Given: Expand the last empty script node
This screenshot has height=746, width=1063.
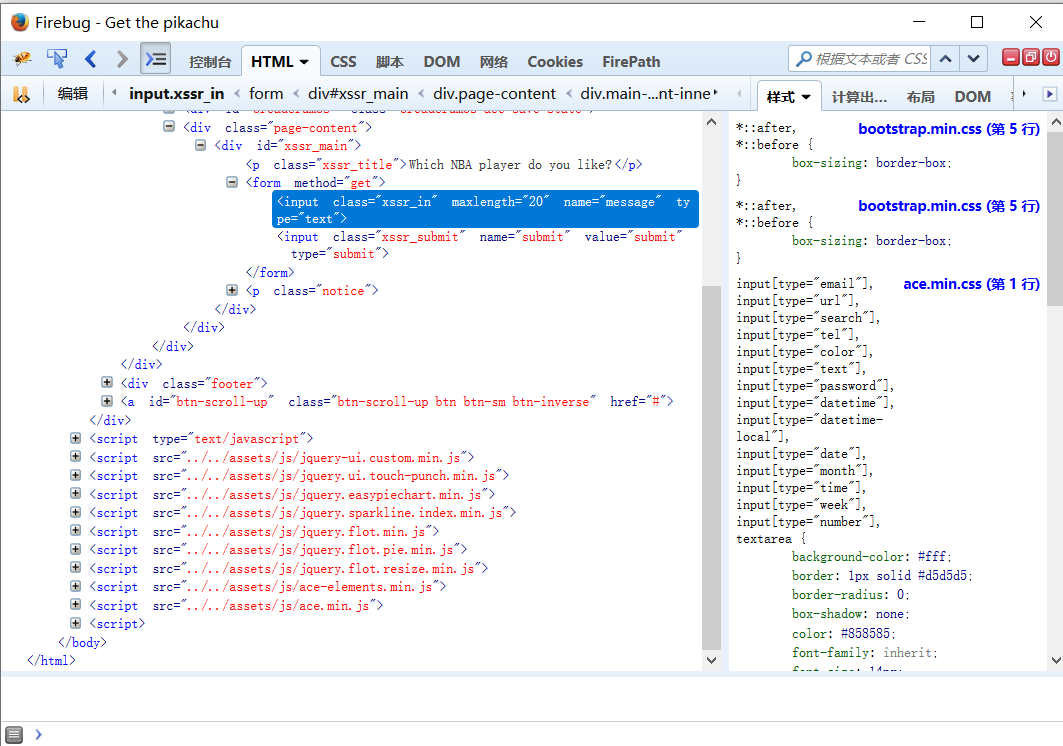Looking at the screenshot, I should pos(76,623).
